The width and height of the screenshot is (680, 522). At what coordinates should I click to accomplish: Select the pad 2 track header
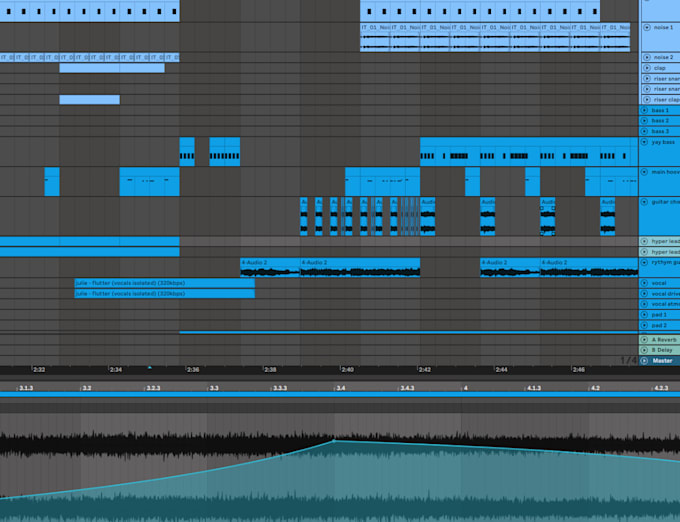coord(660,325)
